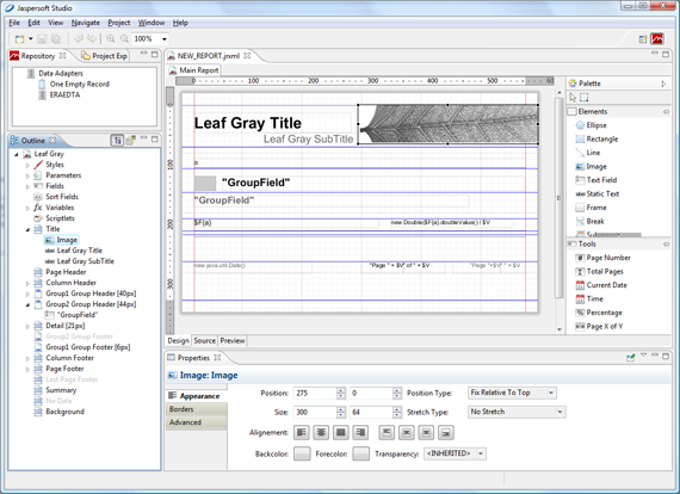Click the Current Date tool

[608, 285]
